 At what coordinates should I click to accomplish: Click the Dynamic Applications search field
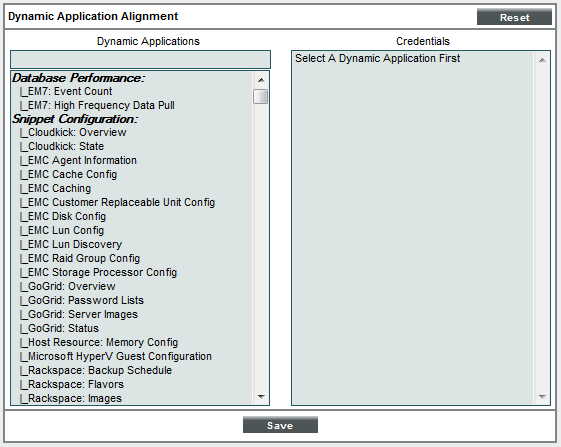140,59
